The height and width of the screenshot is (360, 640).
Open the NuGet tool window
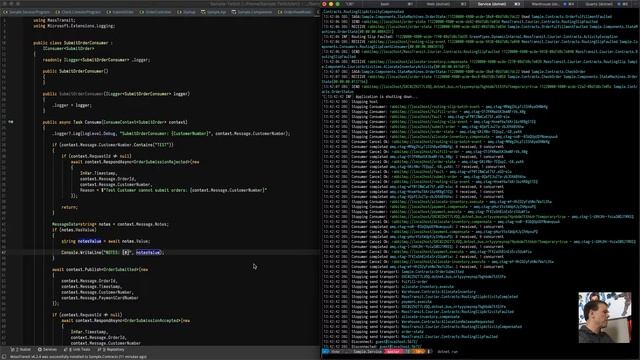tap(21, 349)
